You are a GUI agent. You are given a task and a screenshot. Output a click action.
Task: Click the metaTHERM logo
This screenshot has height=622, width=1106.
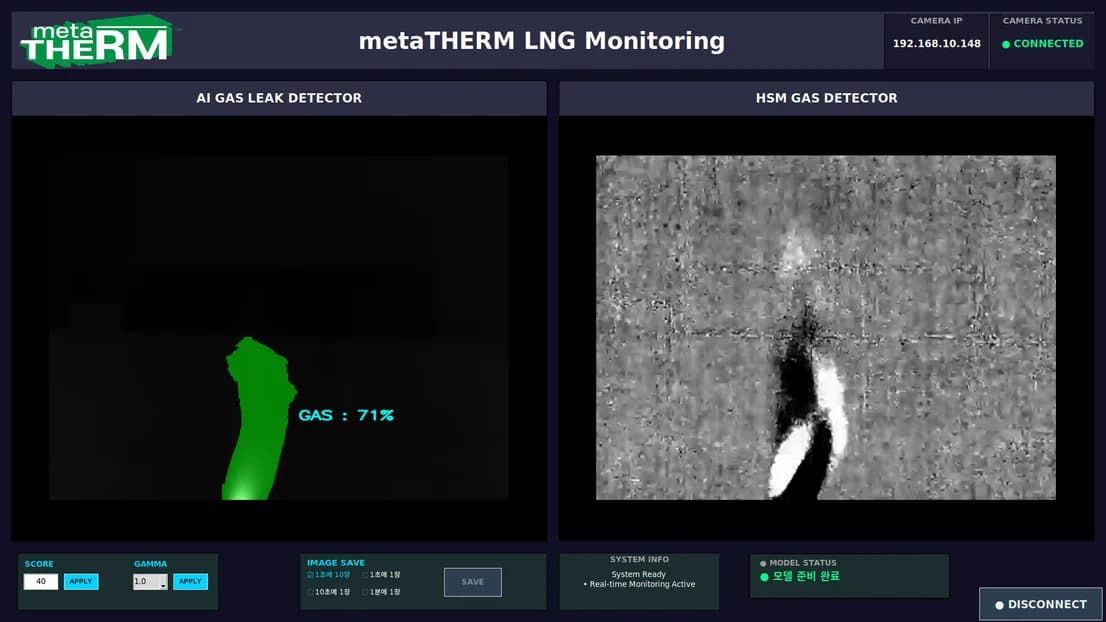pyautogui.click(x=97, y=41)
